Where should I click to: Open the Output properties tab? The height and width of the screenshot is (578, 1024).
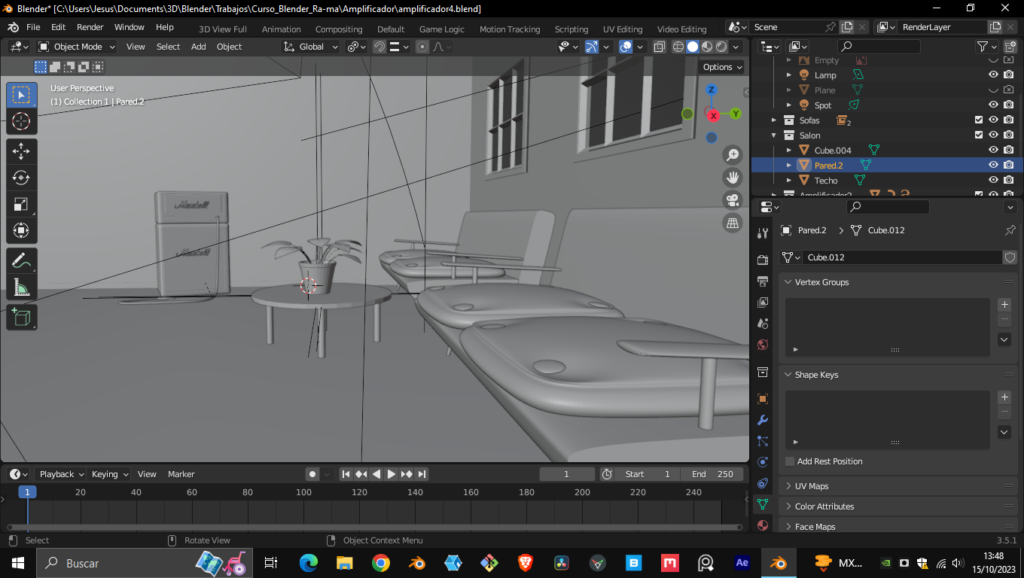[x=762, y=281]
